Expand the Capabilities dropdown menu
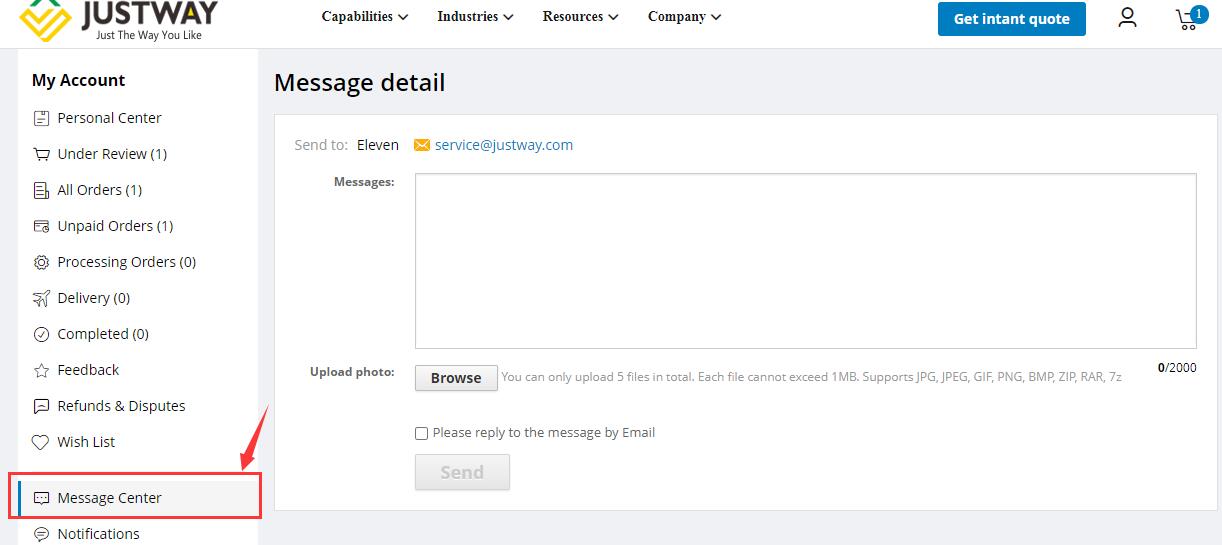The height and width of the screenshot is (545, 1222). click(365, 16)
